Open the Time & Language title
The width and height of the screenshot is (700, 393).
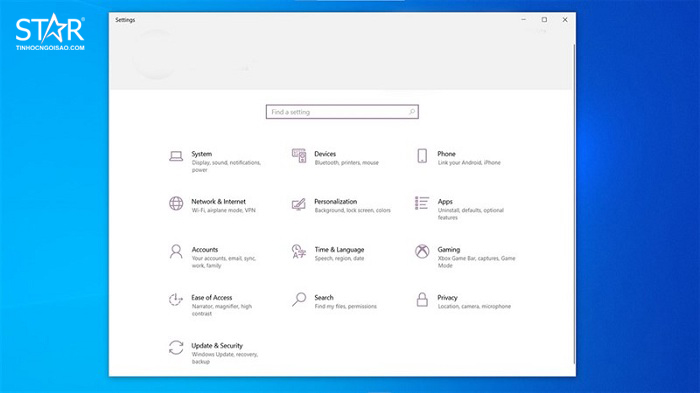pyautogui.click(x=339, y=250)
